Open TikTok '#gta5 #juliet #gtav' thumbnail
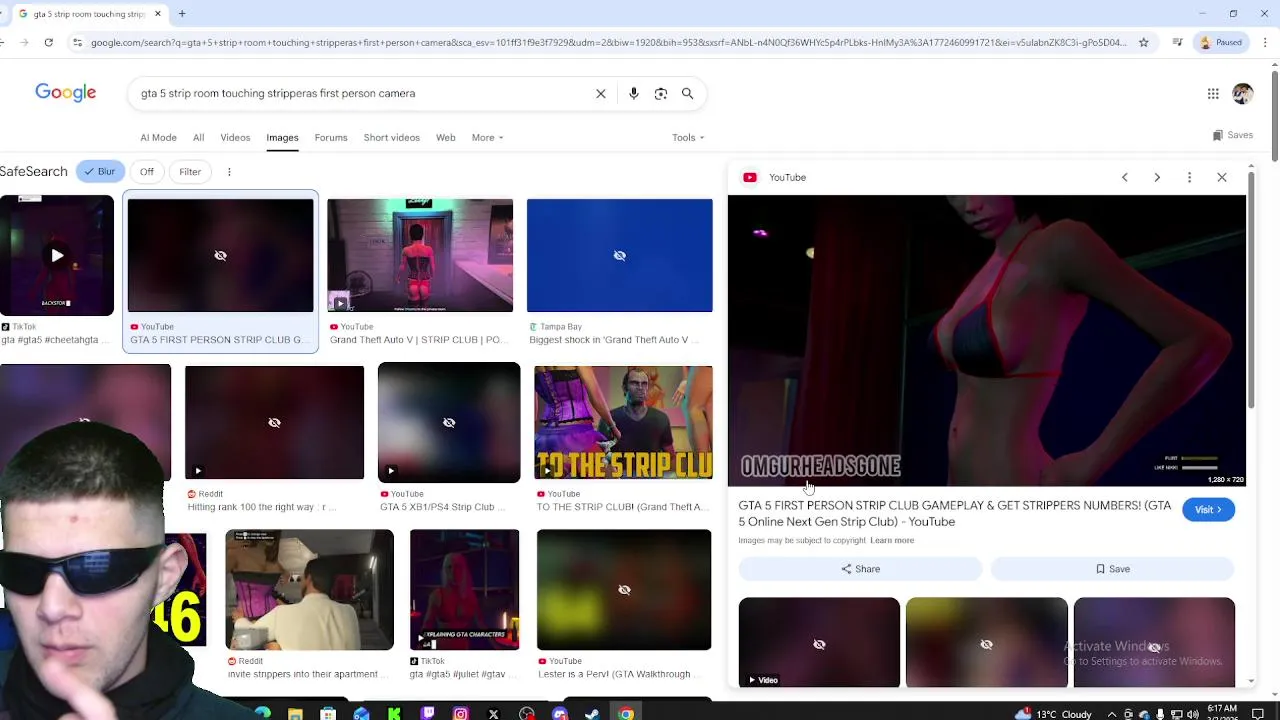1280x720 pixels. 464,590
